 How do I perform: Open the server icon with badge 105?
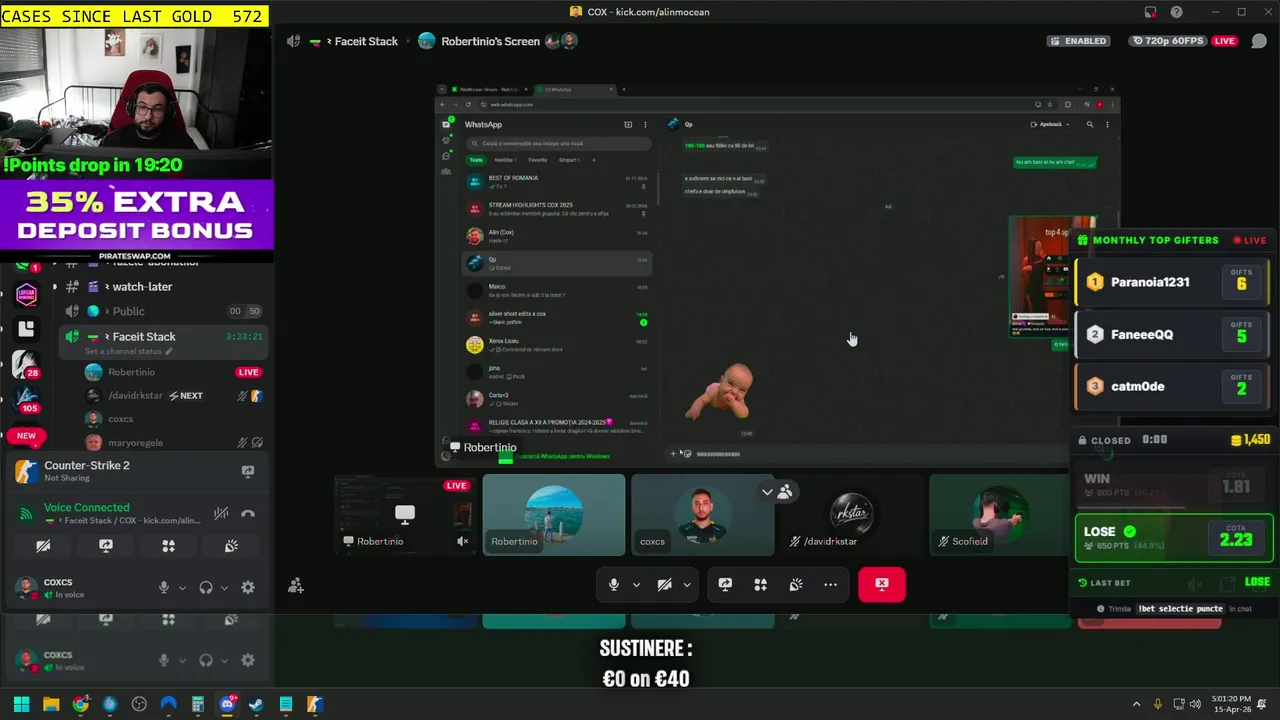(25, 400)
